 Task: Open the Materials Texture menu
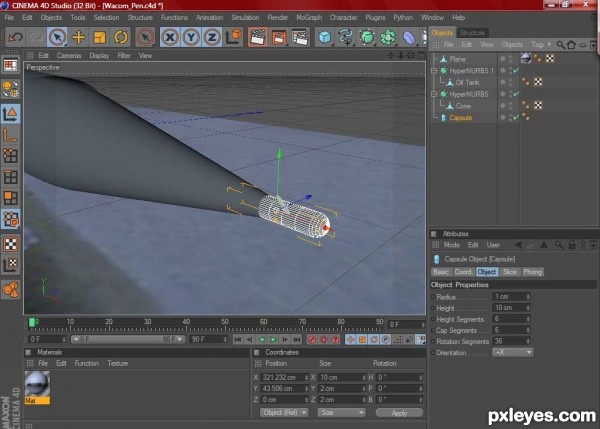pyautogui.click(x=117, y=363)
